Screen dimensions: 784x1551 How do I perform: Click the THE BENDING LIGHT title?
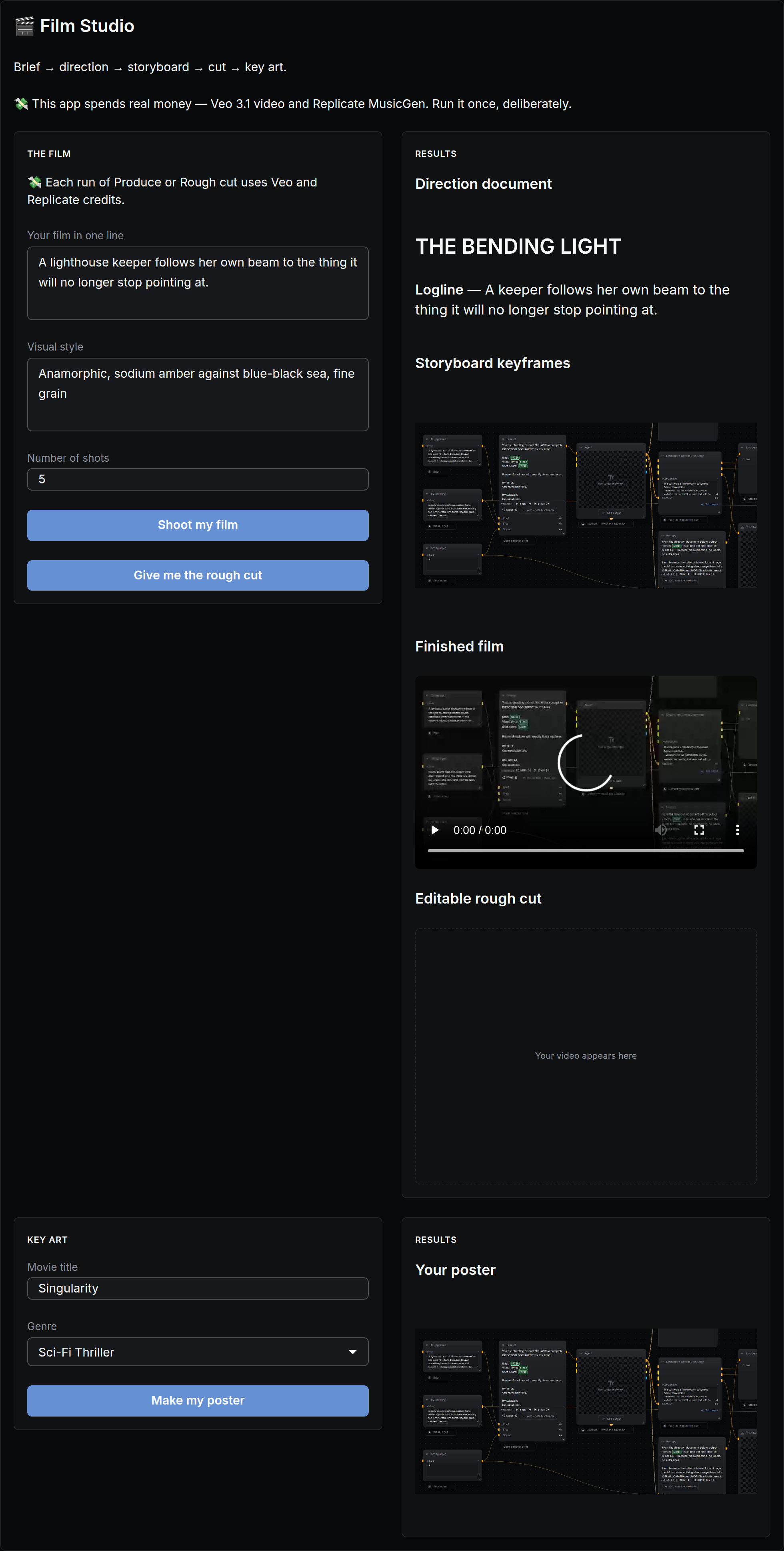pyautogui.click(x=518, y=247)
